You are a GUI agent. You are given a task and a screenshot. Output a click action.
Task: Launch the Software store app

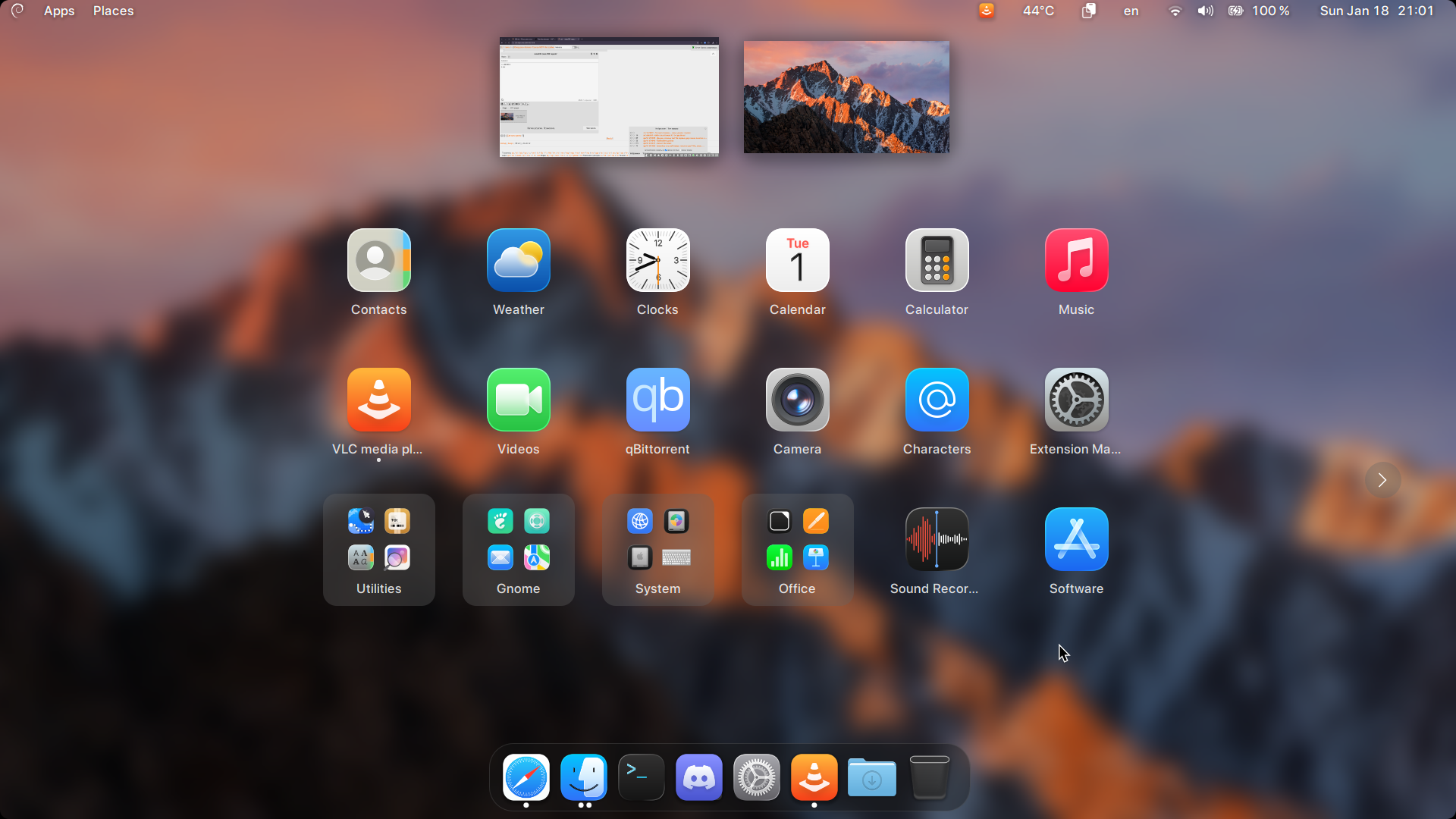1076,540
